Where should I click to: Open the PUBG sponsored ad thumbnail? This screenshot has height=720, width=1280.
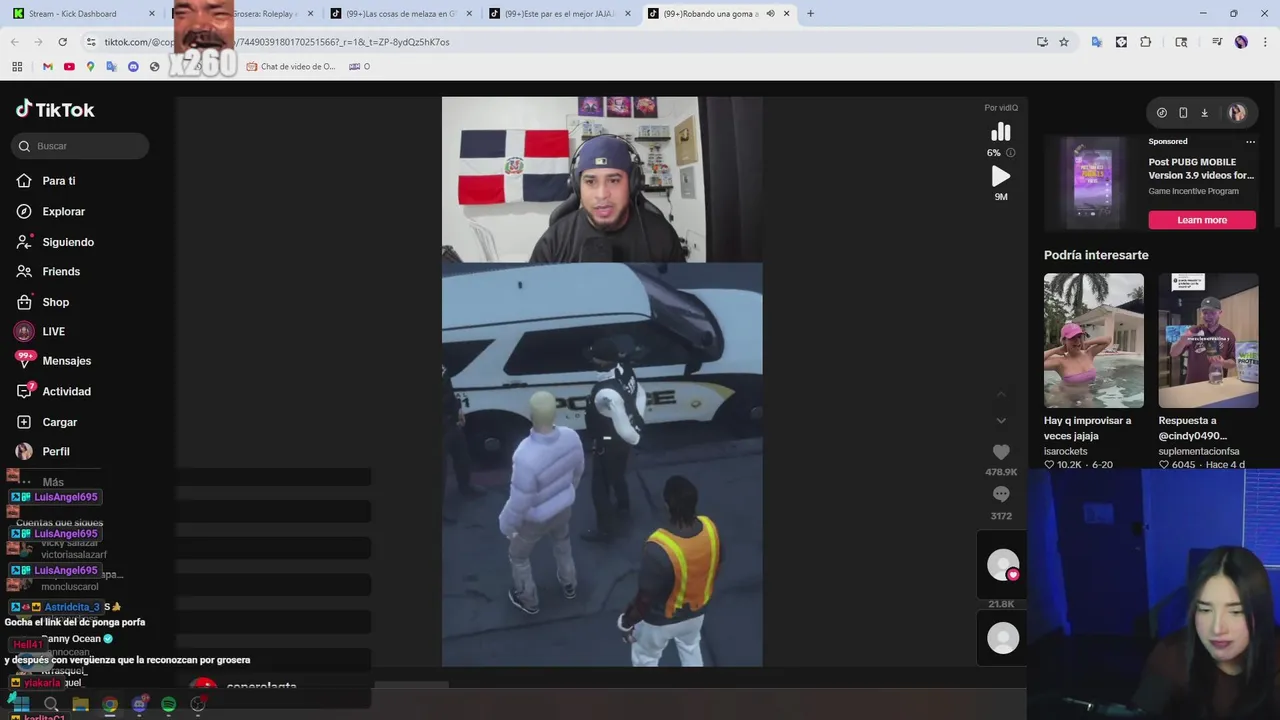pyautogui.click(x=1092, y=184)
